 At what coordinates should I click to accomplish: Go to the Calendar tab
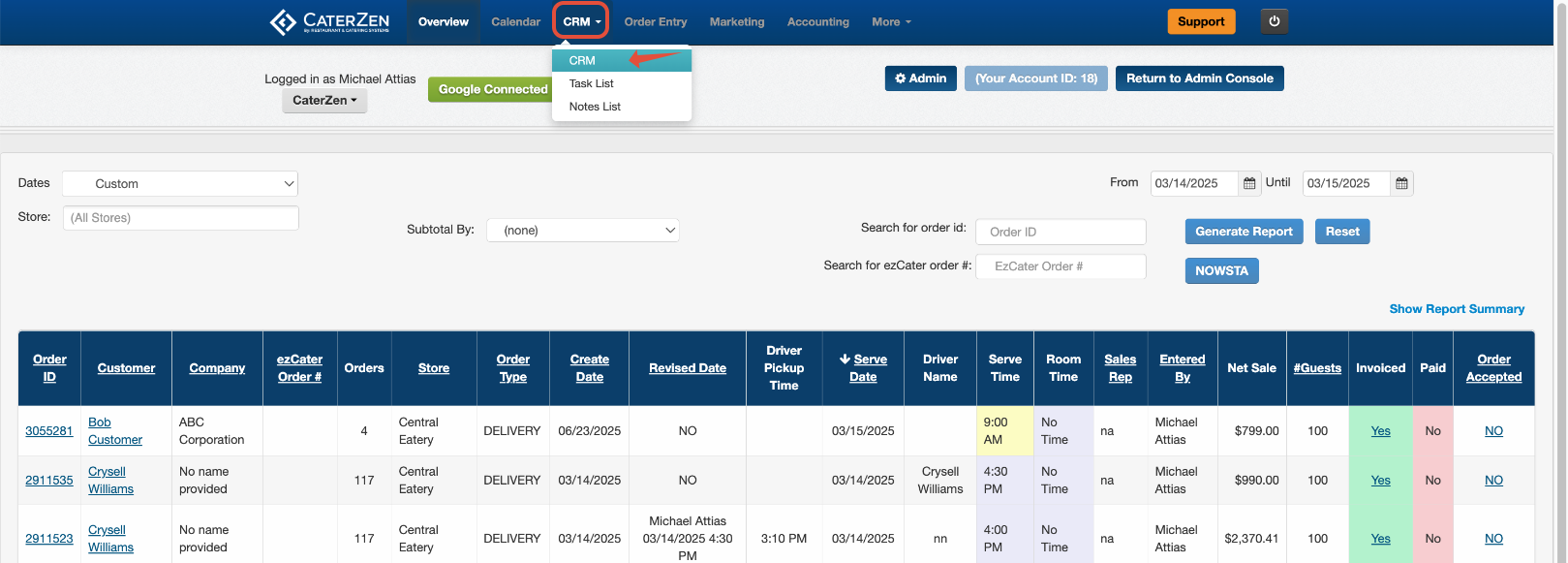click(x=515, y=21)
